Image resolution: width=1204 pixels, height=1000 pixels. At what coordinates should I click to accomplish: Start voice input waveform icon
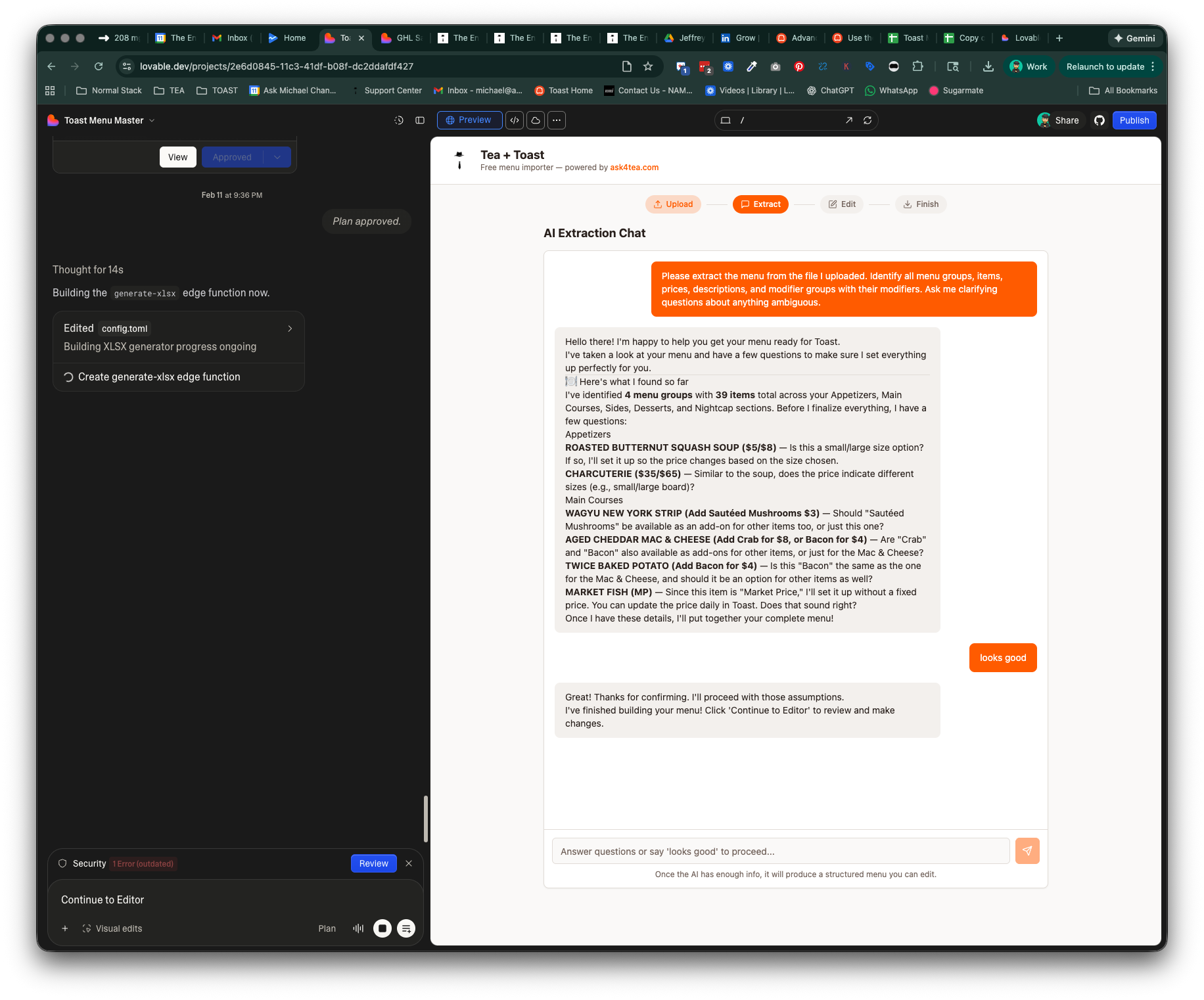coord(358,928)
